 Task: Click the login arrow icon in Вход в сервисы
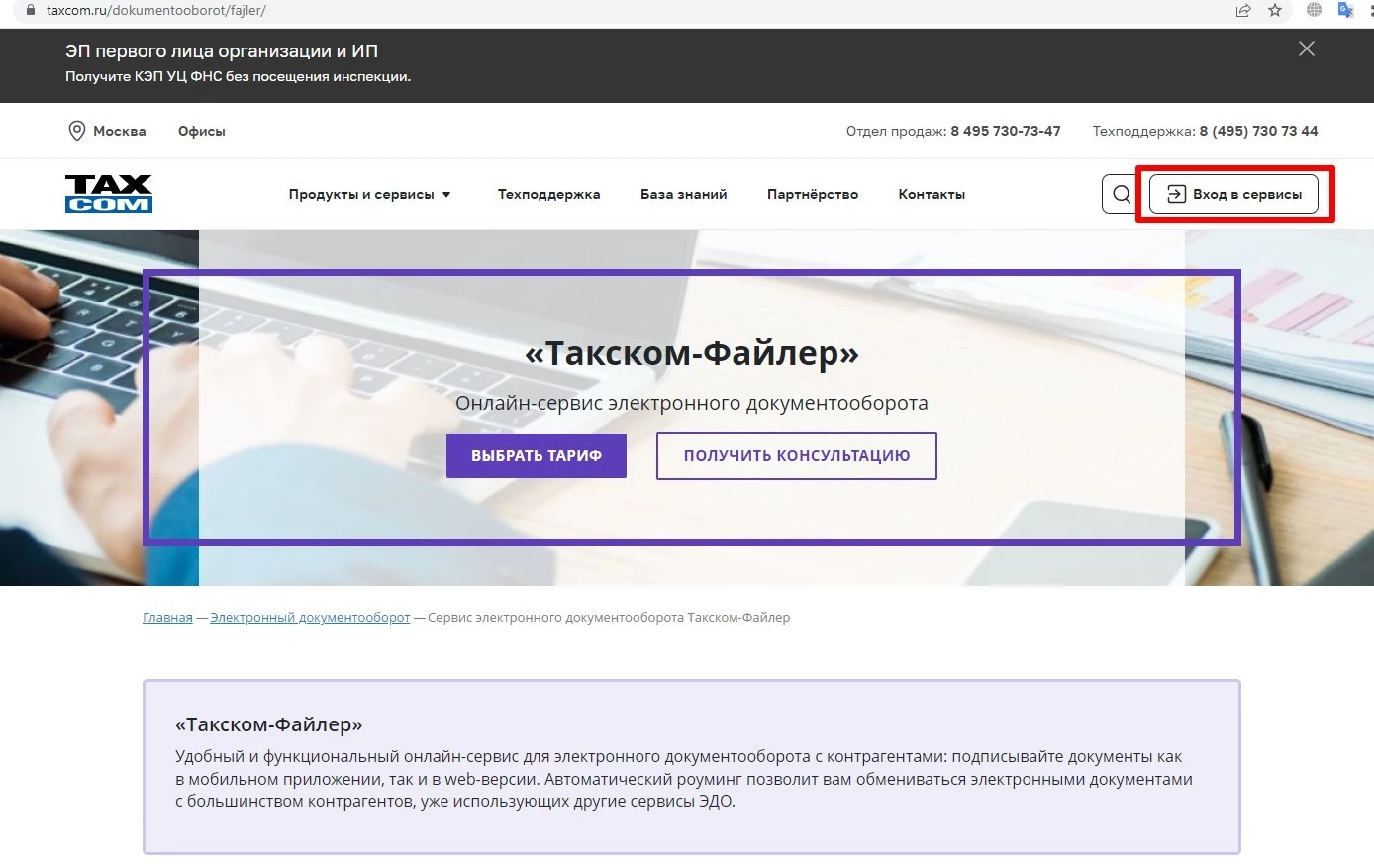1176,194
